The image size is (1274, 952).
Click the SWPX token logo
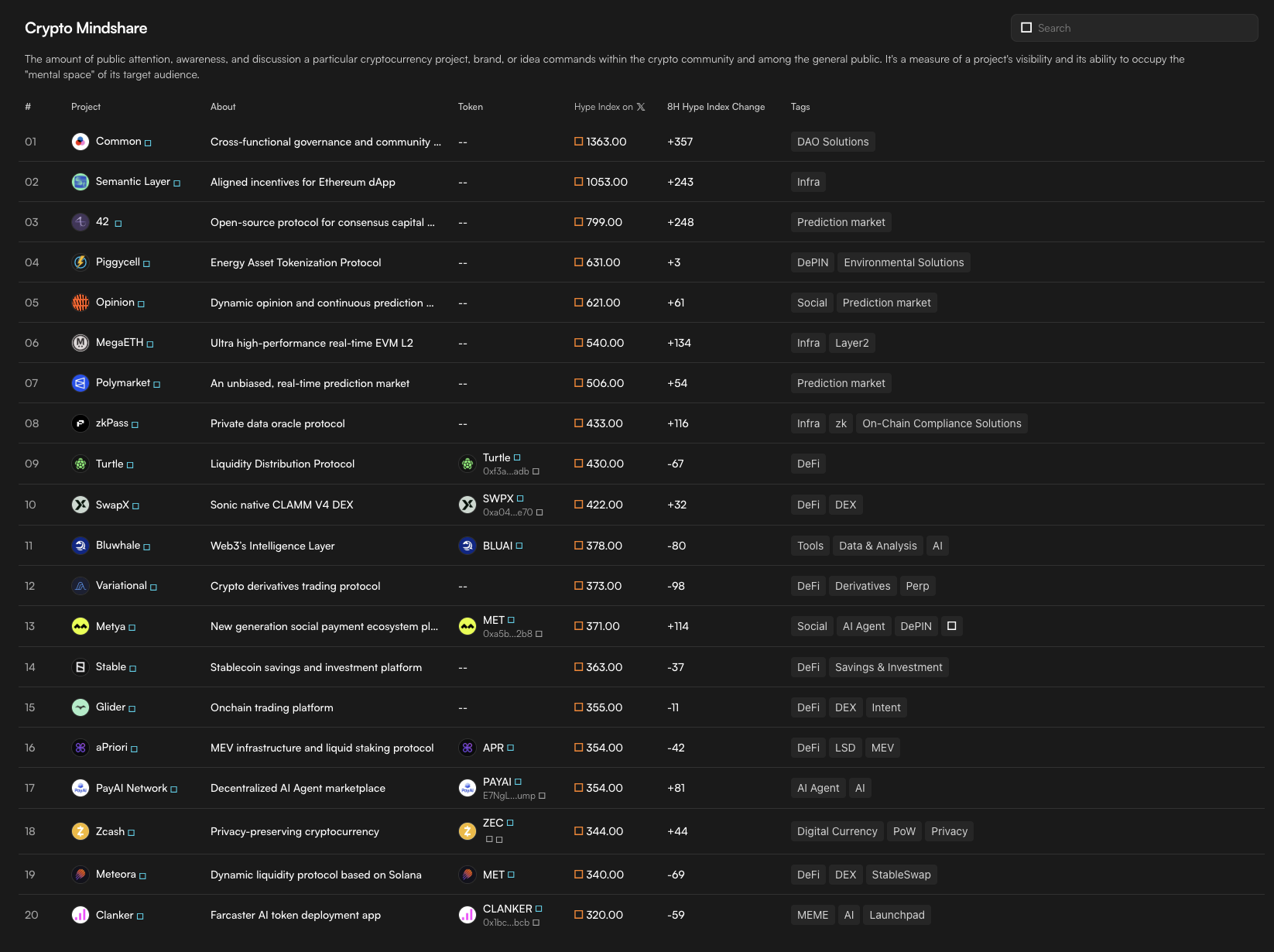coord(467,505)
